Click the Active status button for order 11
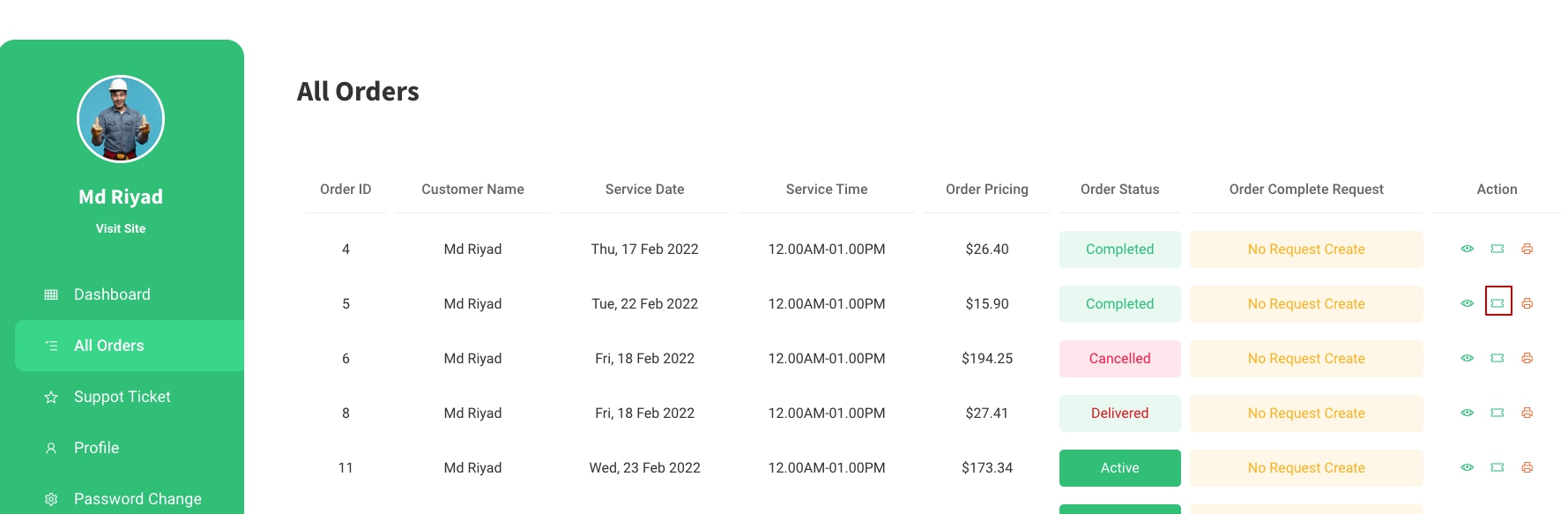The image size is (1568, 514). point(1119,468)
